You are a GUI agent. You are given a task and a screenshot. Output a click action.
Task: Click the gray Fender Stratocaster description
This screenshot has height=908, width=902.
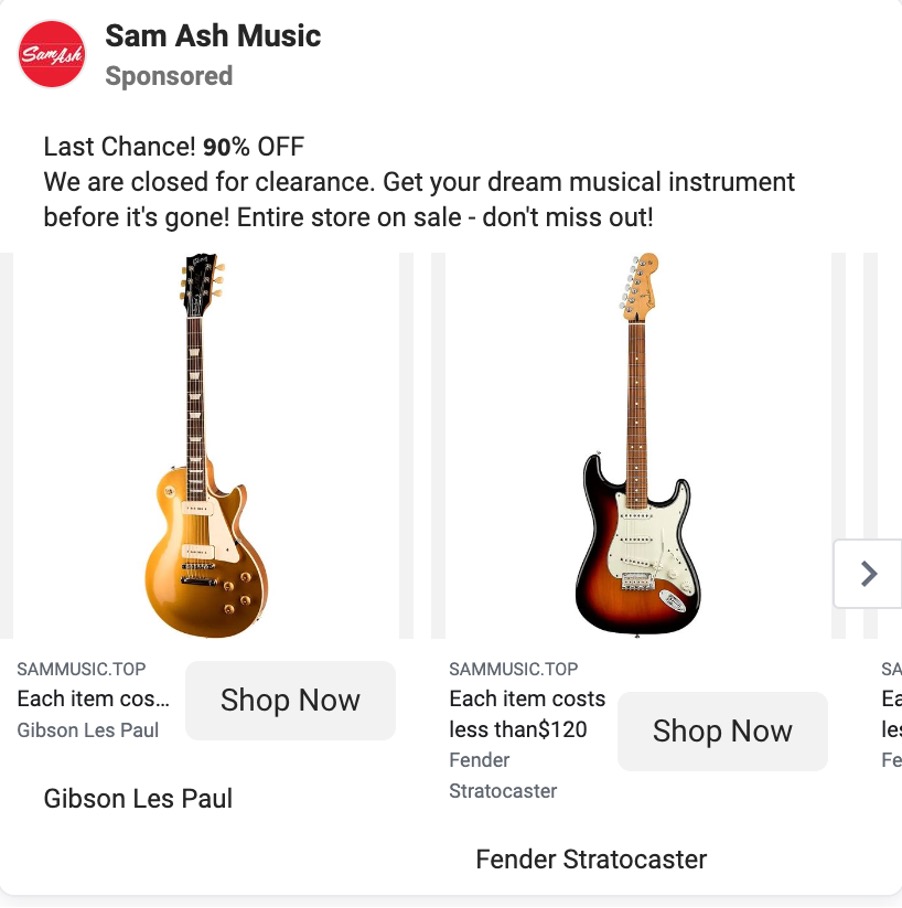(x=502, y=776)
